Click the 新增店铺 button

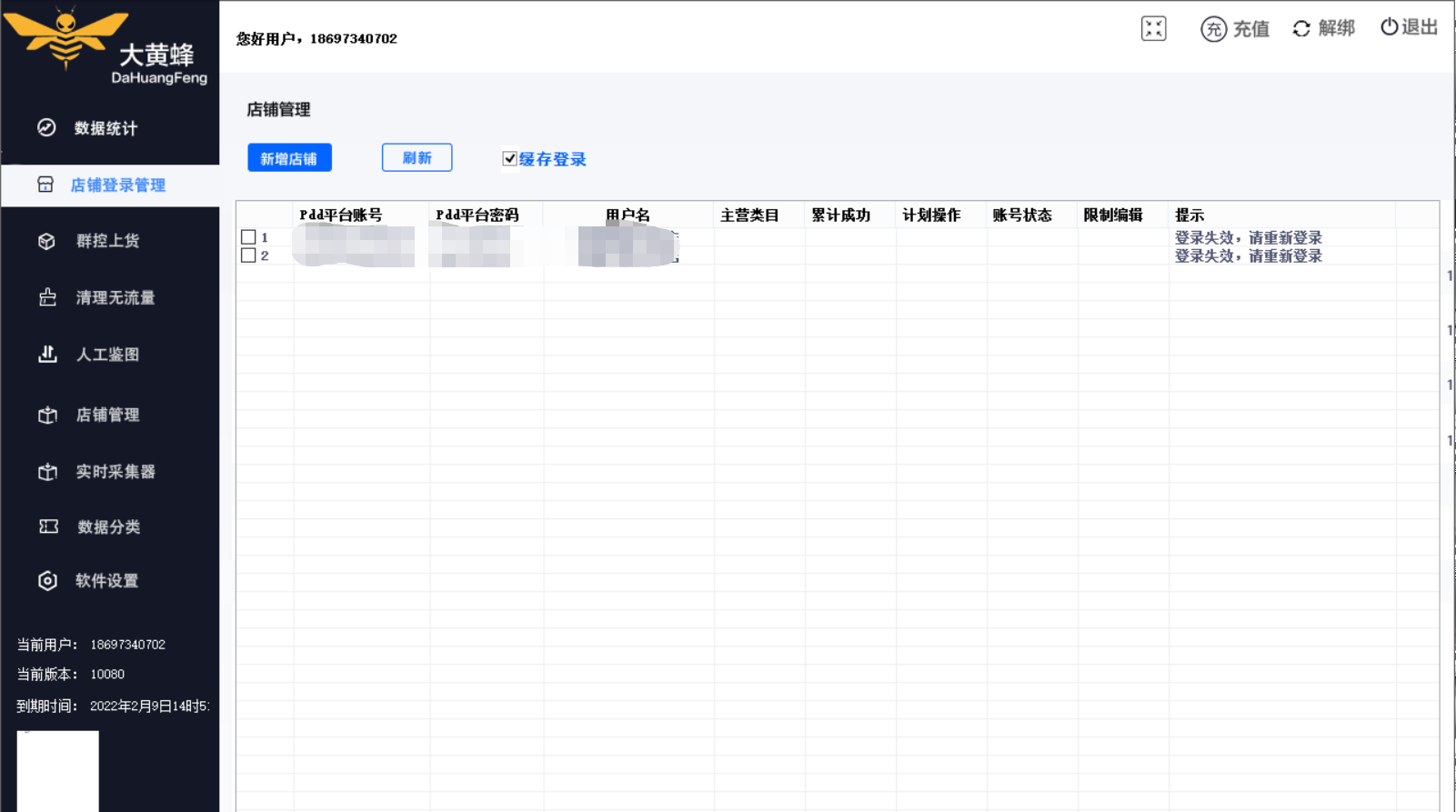click(x=289, y=158)
